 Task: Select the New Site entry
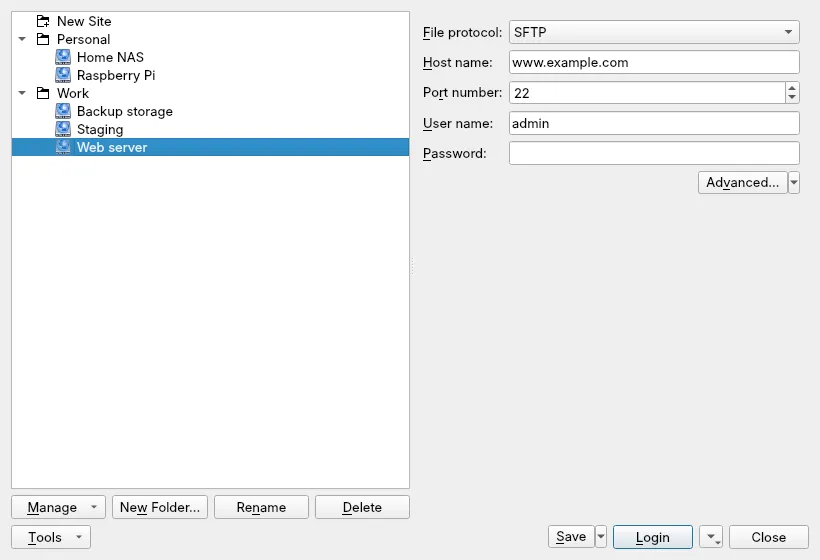[x=84, y=21]
